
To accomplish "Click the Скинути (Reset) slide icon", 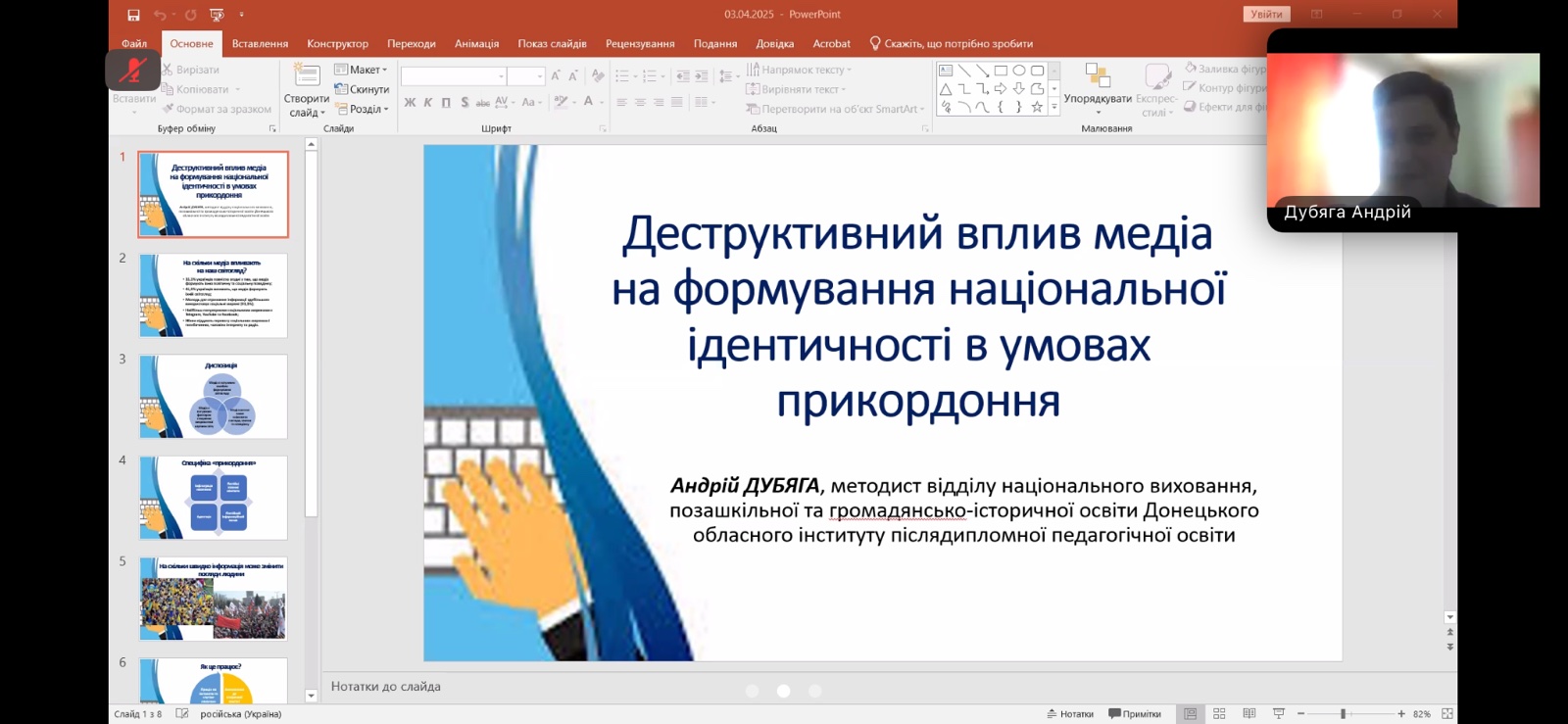I will point(362,89).
